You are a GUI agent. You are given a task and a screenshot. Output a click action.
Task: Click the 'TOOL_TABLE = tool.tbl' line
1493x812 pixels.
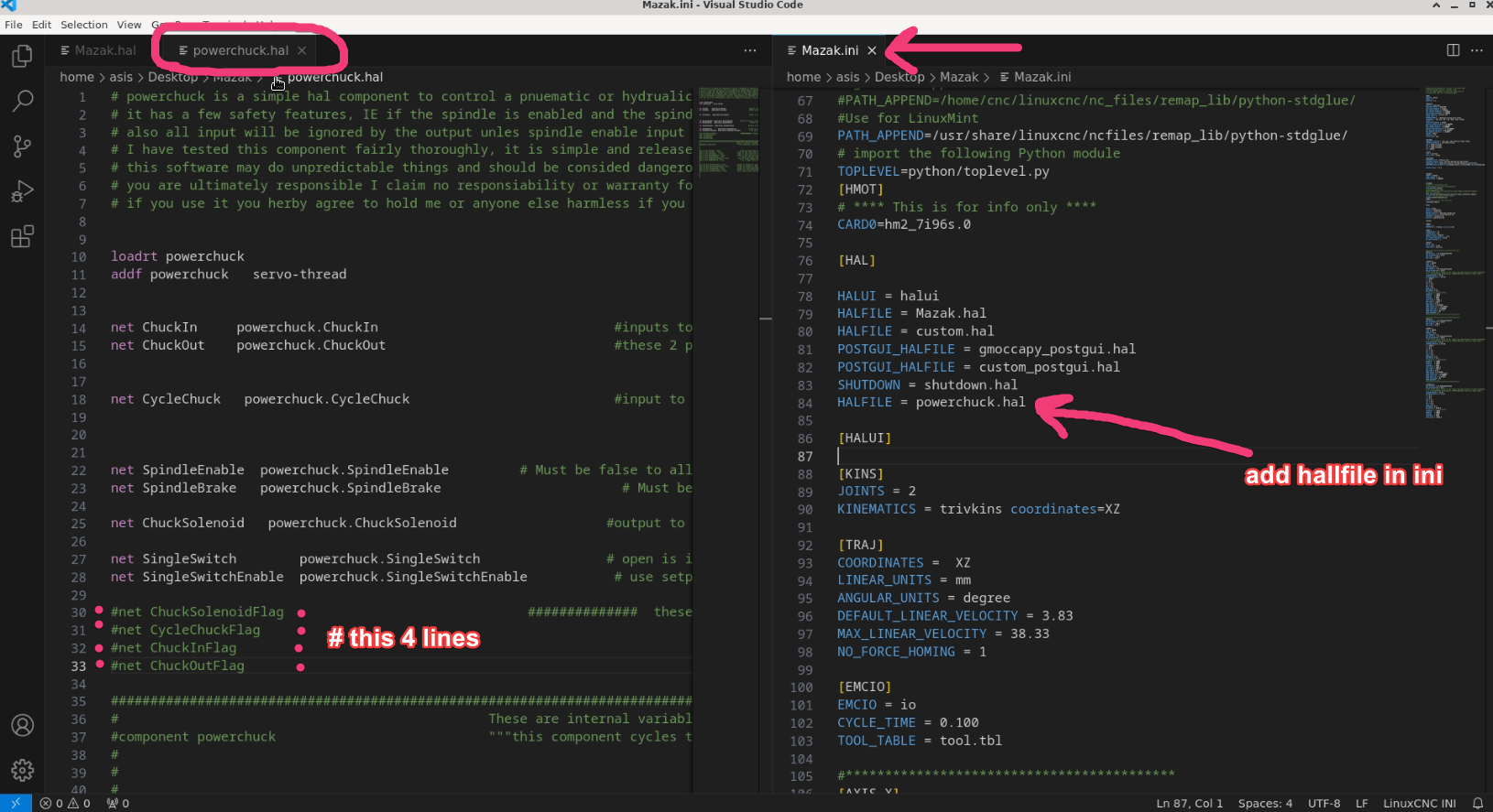(919, 741)
